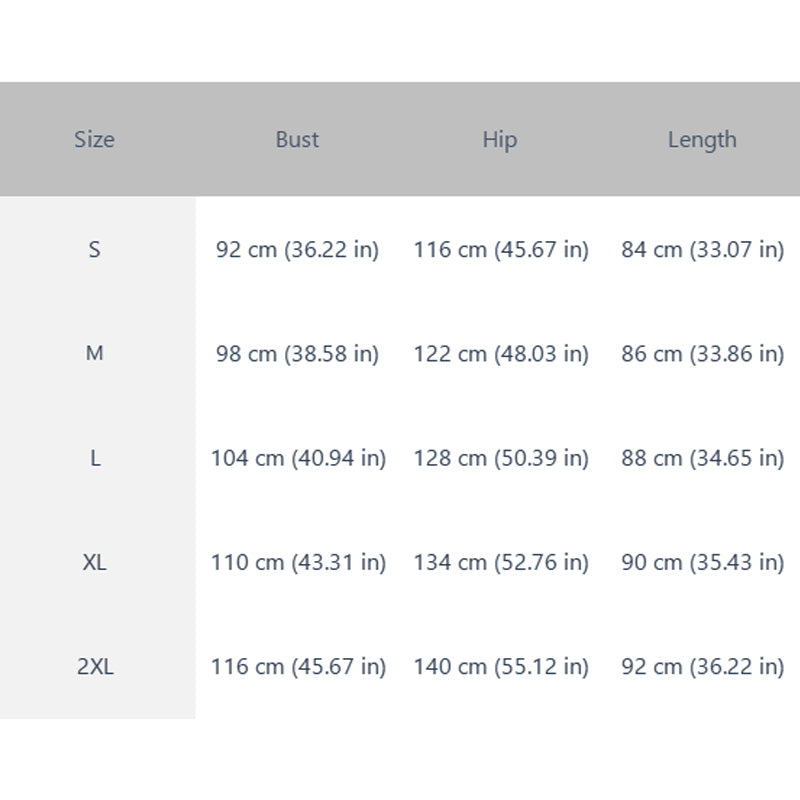Click the 98 cm bust measurement
This screenshot has height=800, width=800.
(x=297, y=354)
